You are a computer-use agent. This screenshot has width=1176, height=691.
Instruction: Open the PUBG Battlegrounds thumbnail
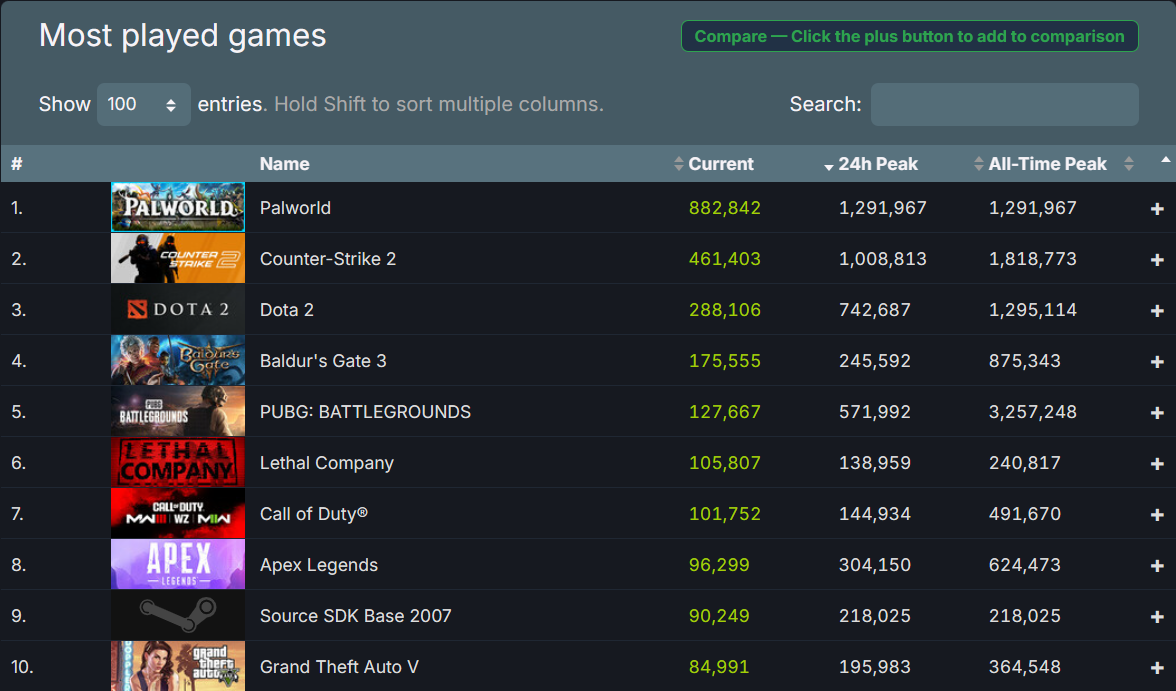pyautogui.click(x=178, y=411)
